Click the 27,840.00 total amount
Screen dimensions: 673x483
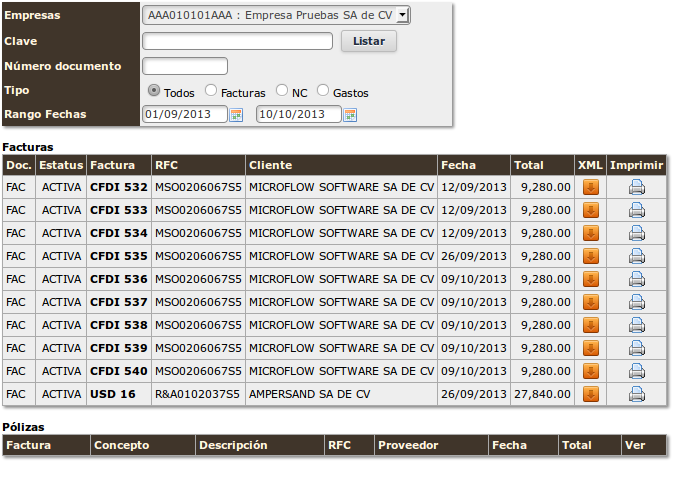click(x=543, y=394)
